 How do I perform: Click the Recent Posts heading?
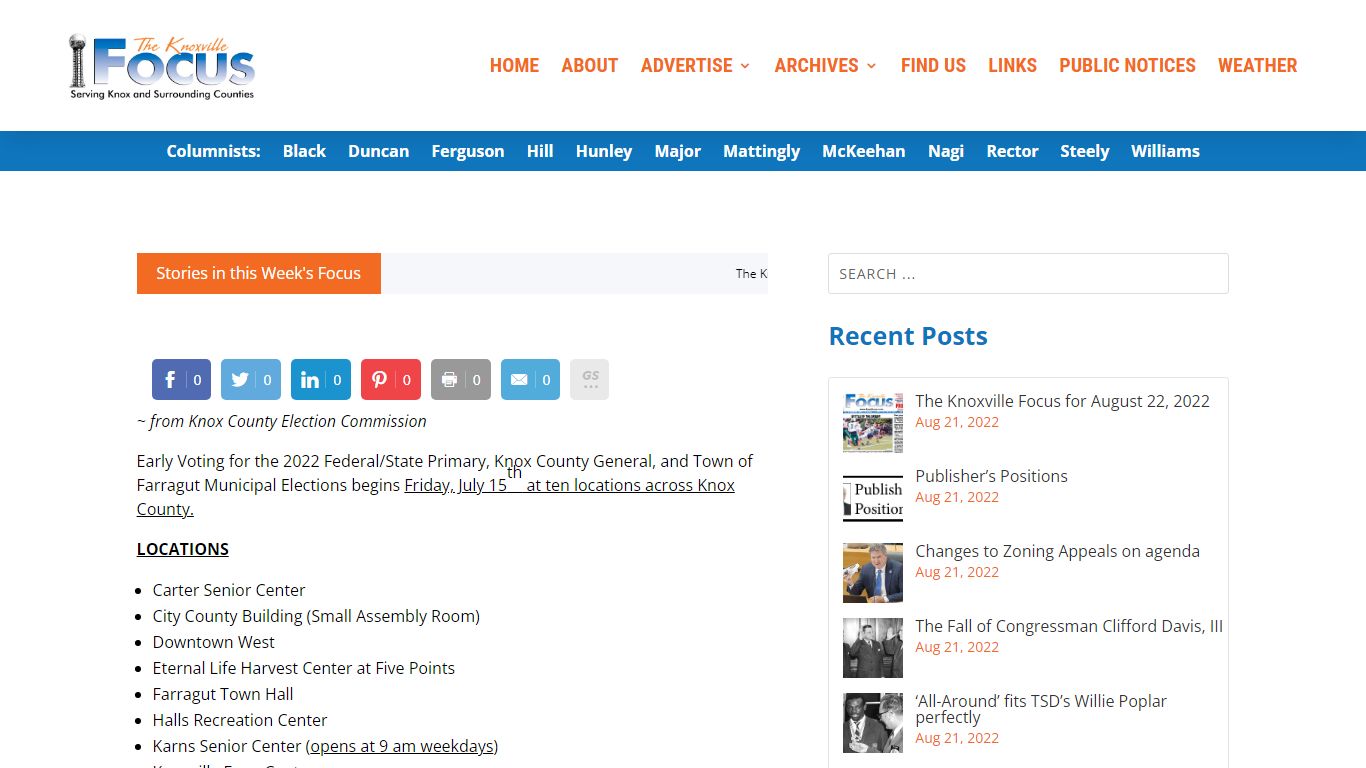click(908, 336)
